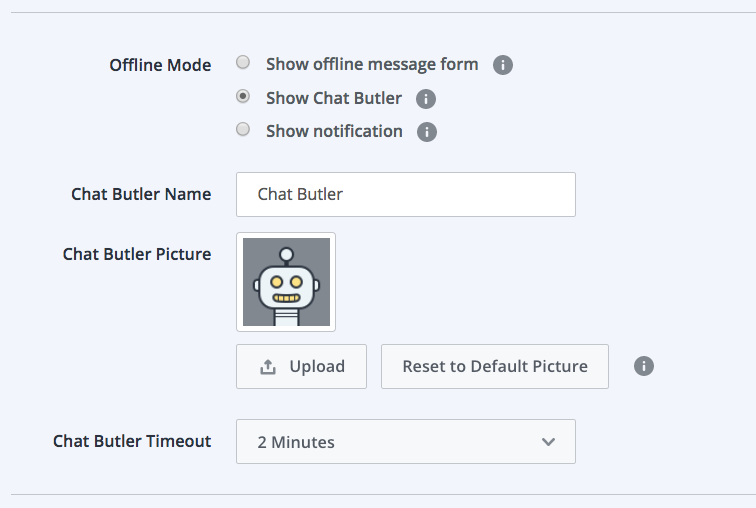Click the robot Chat Butler picture thumbnail

(x=286, y=282)
